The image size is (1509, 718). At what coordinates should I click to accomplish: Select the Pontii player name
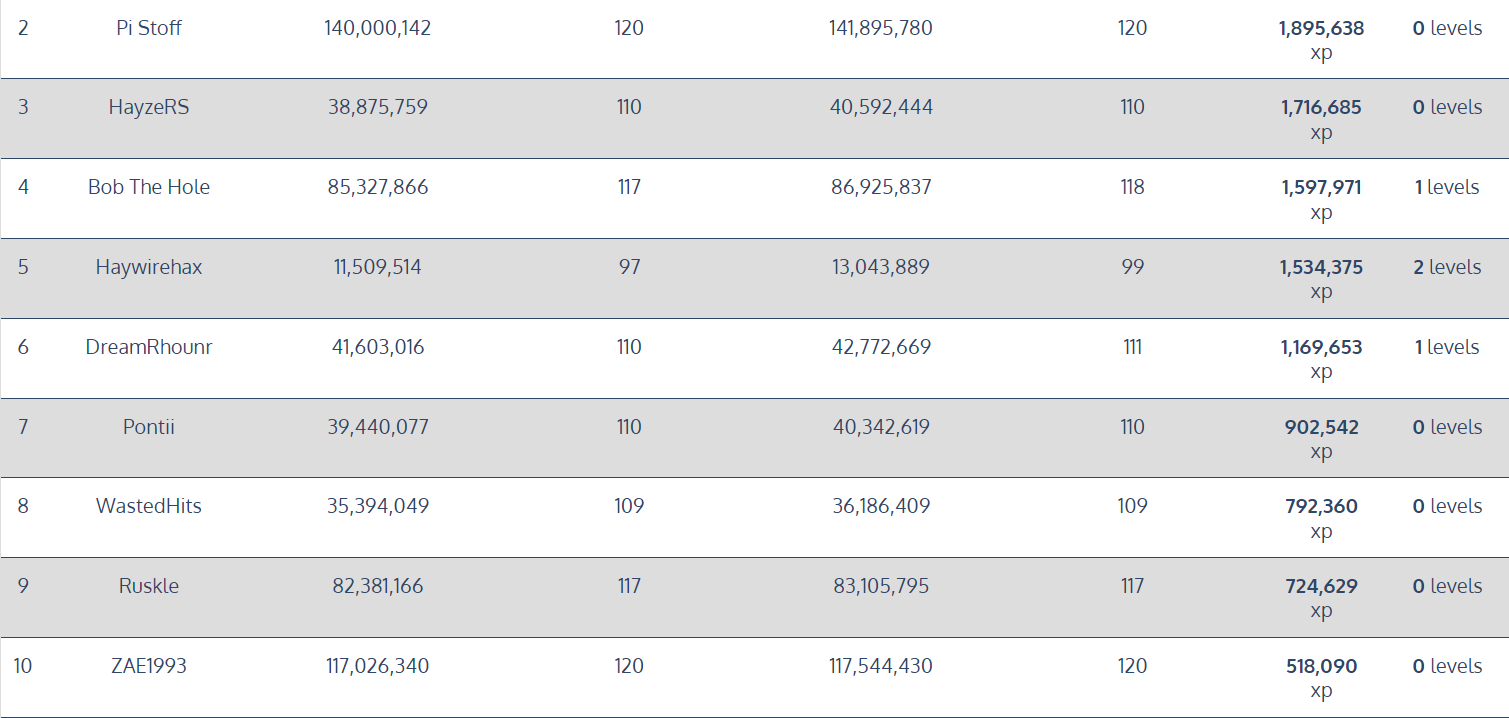pos(149,427)
